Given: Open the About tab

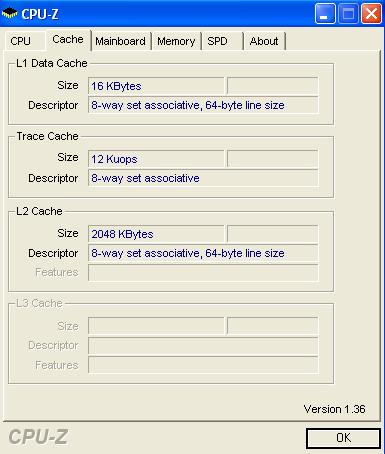Looking at the screenshot, I should 264,41.
